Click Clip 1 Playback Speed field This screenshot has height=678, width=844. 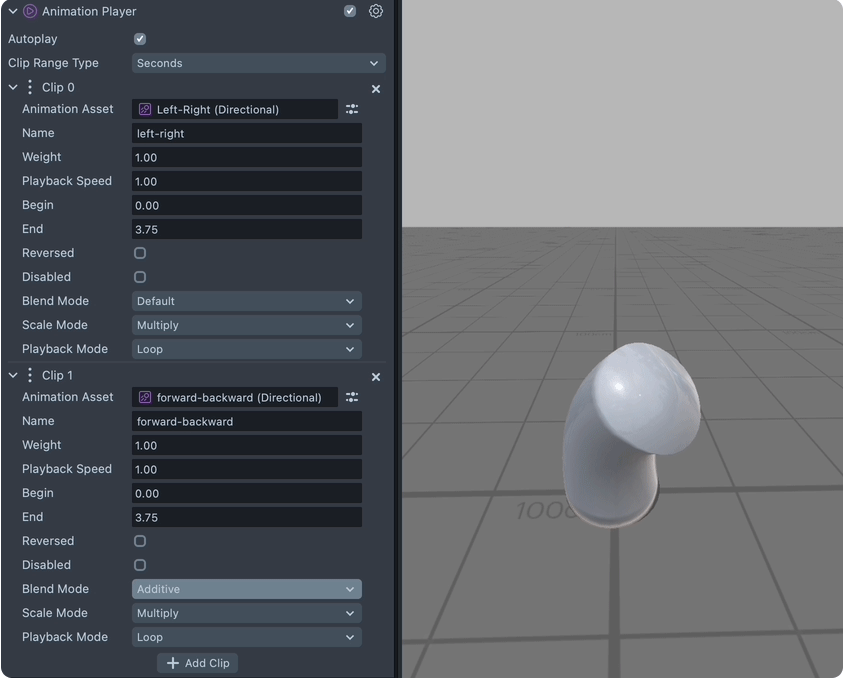(246, 469)
